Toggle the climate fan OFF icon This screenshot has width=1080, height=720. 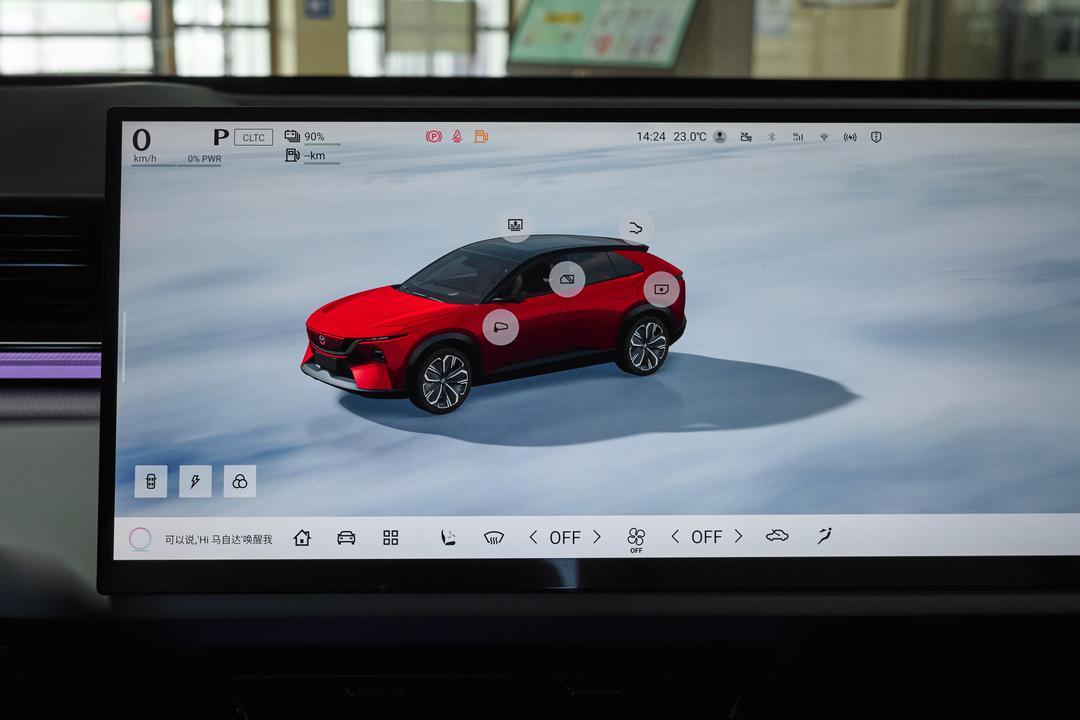636,538
